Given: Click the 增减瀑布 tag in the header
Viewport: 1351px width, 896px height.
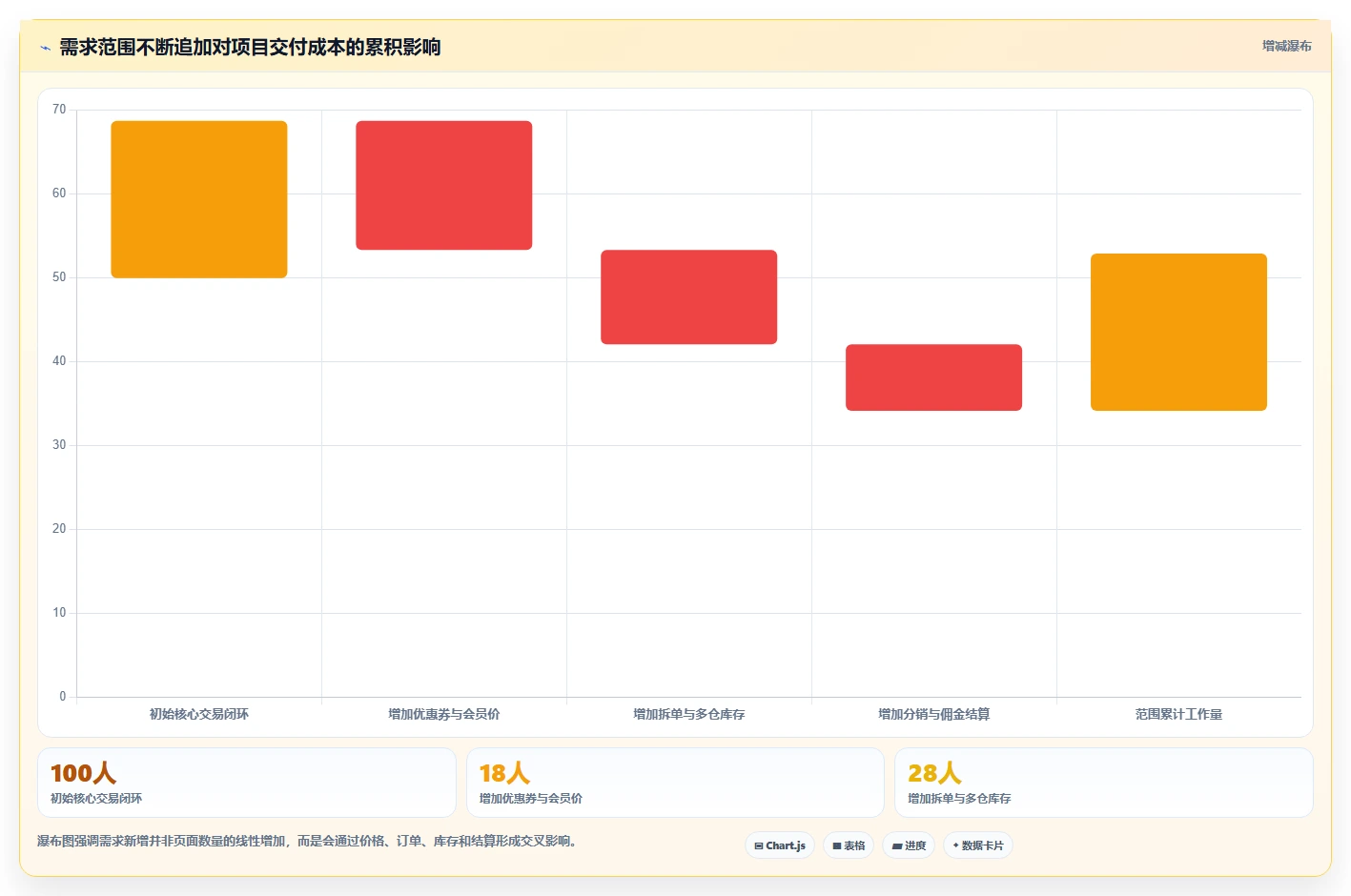Looking at the screenshot, I should click(1286, 46).
